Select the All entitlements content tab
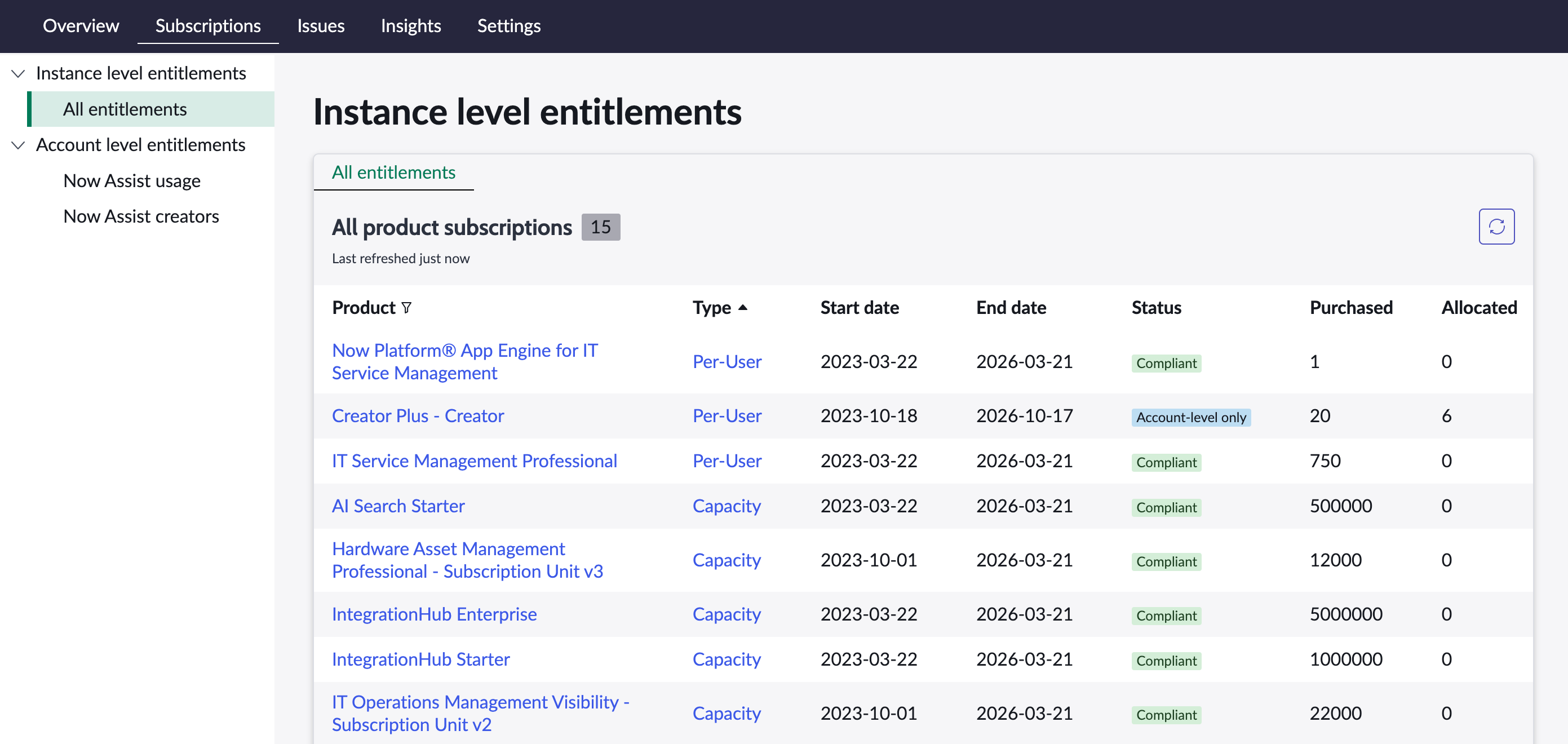 [x=394, y=172]
